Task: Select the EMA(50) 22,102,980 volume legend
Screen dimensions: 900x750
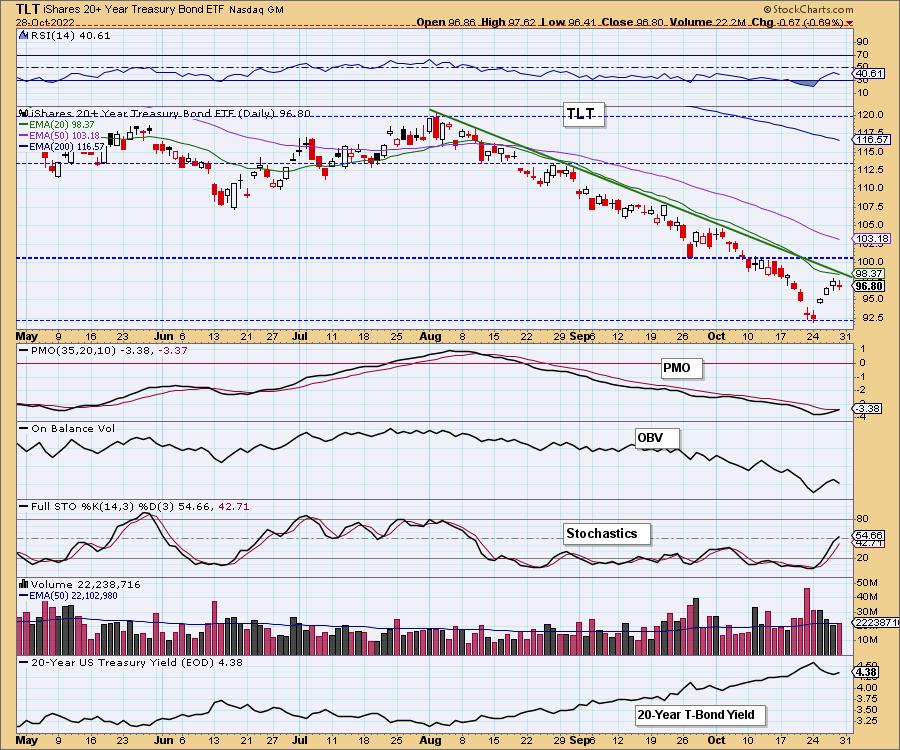Action: point(68,596)
